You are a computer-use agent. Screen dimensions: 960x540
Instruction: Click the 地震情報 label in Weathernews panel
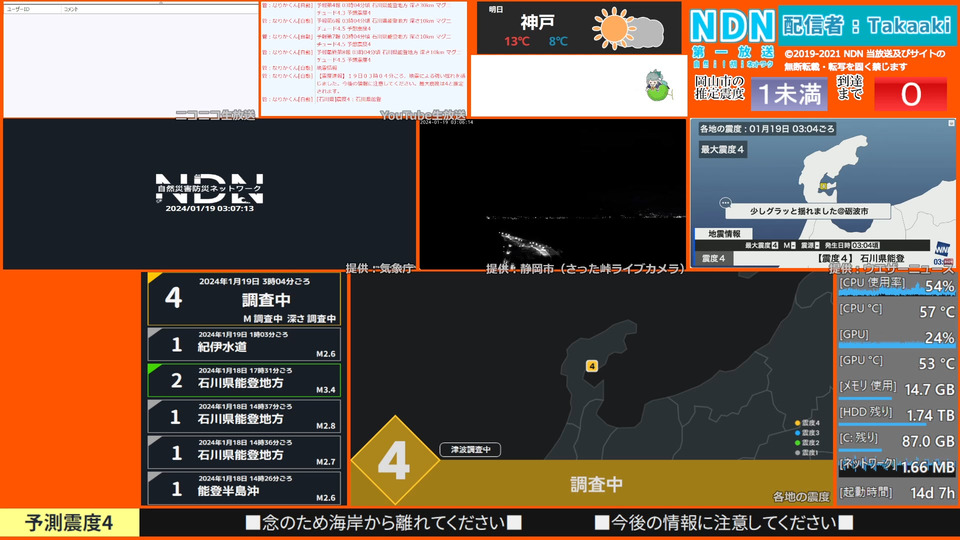pyautogui.click(x=724, y=233)
